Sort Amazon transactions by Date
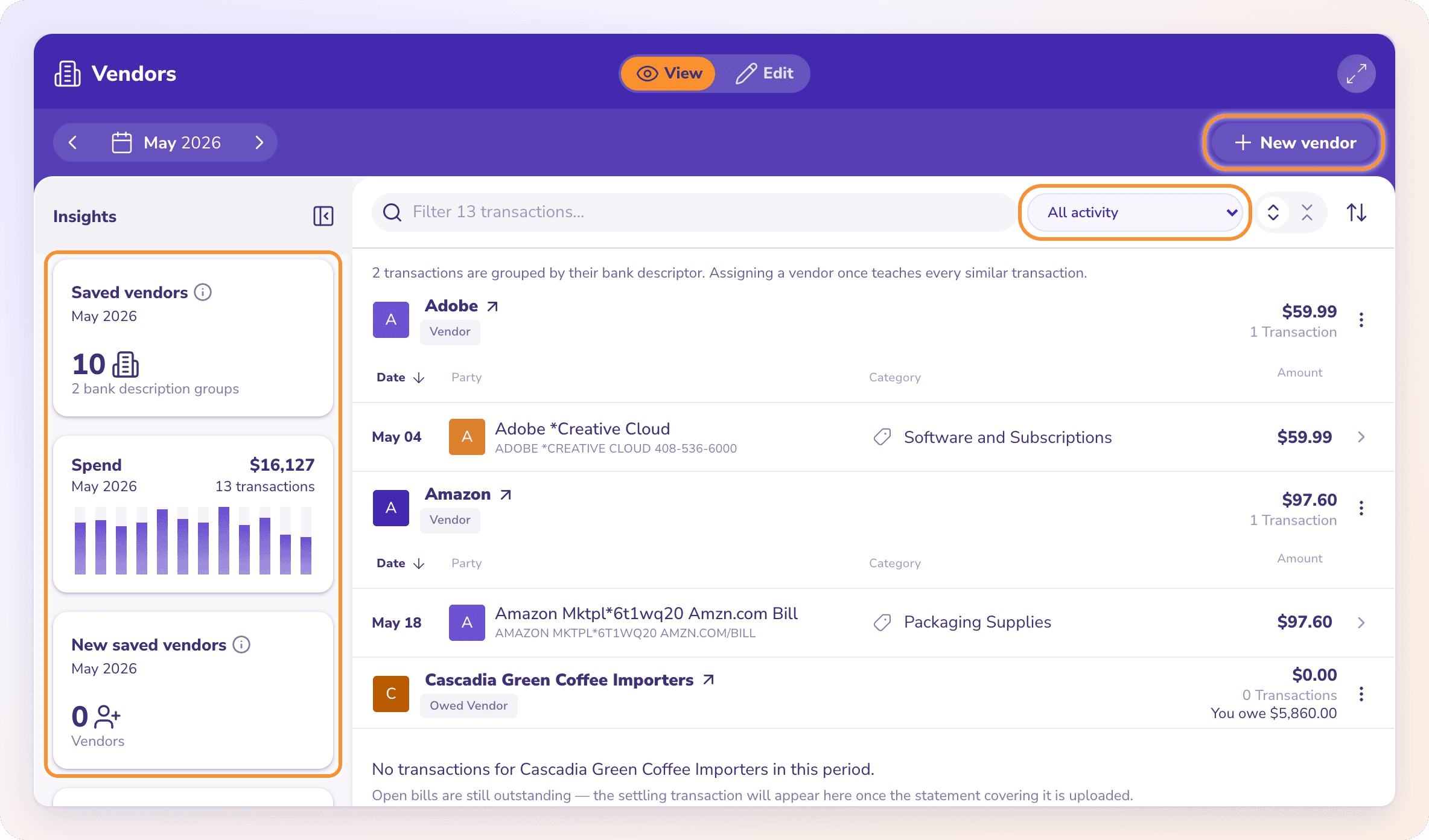This screenshot has width=1429, height=840. coord(401,564)
